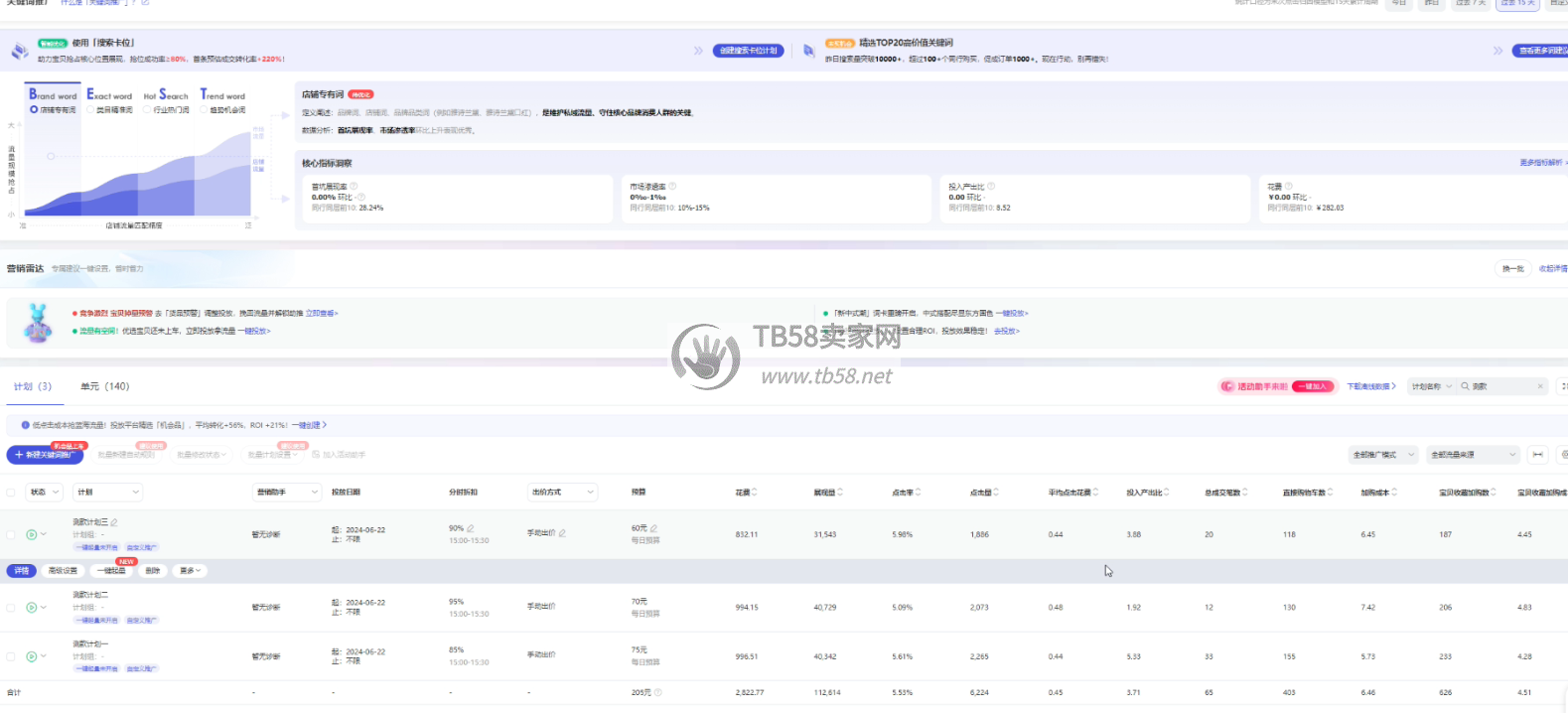
Task: Click the sort arrows on 点击率 column
Action: pyautogui.click(x=918, y=493)
